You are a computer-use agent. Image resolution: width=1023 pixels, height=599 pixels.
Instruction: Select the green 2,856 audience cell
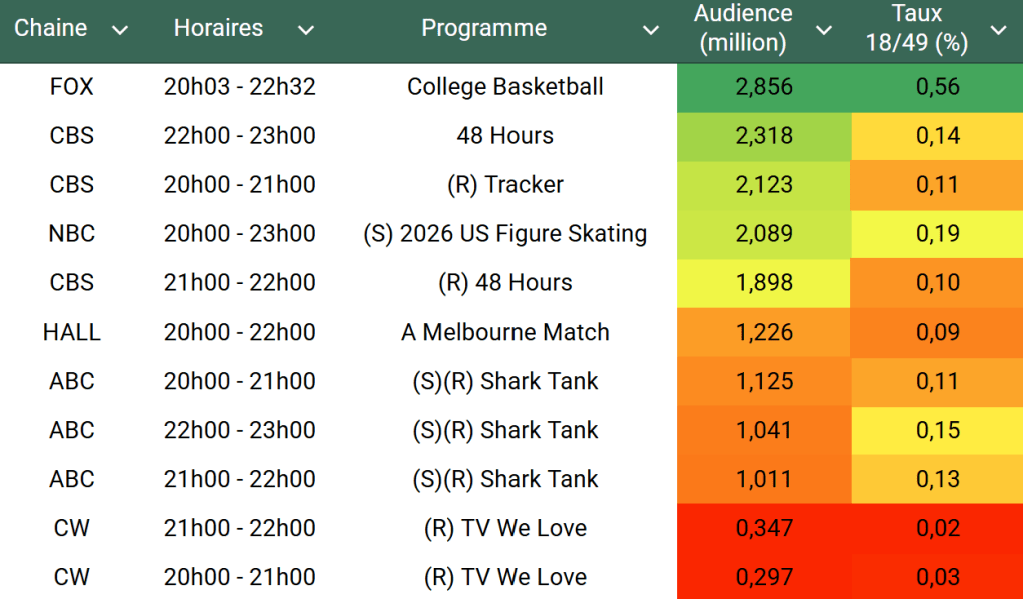pyautogui.click(x=764, y=87)
